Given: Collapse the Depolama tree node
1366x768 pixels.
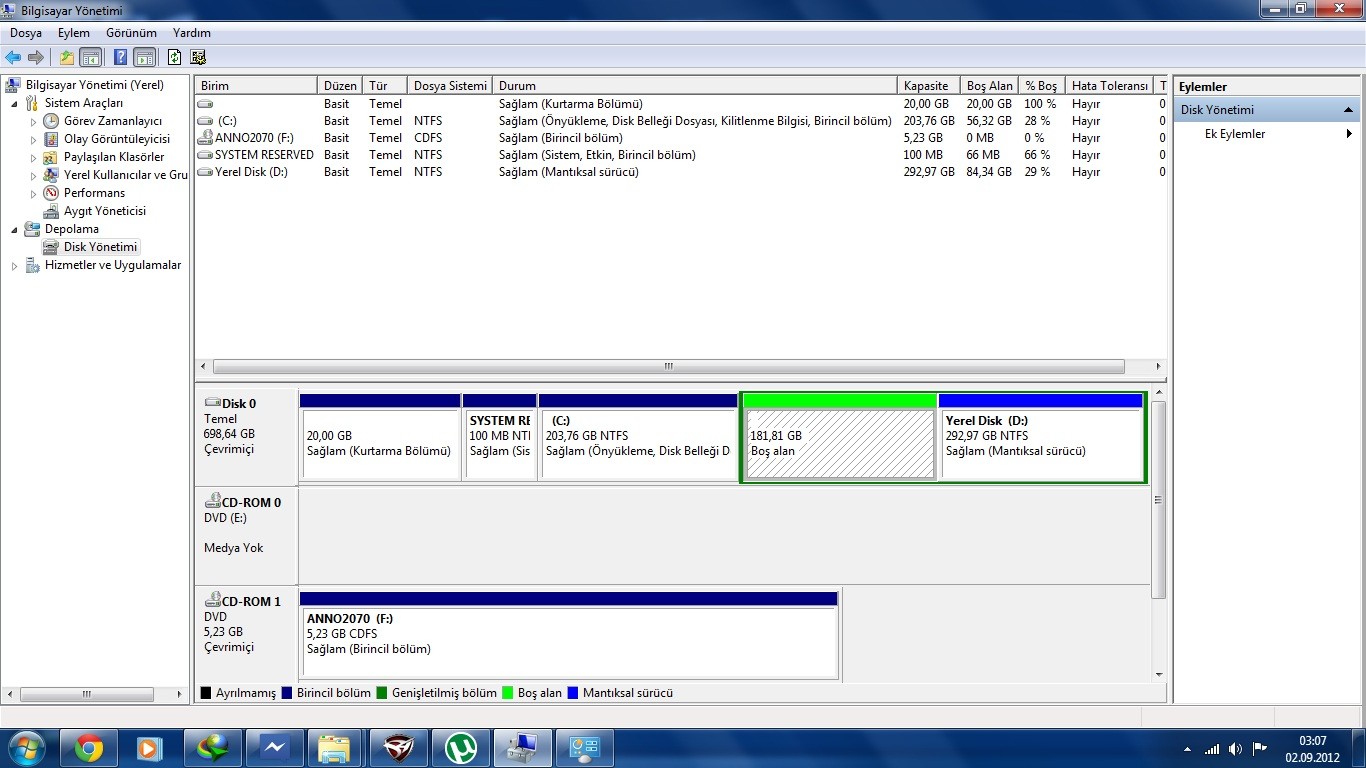Looking at the screenshot, I should click(x=15, y=230).
